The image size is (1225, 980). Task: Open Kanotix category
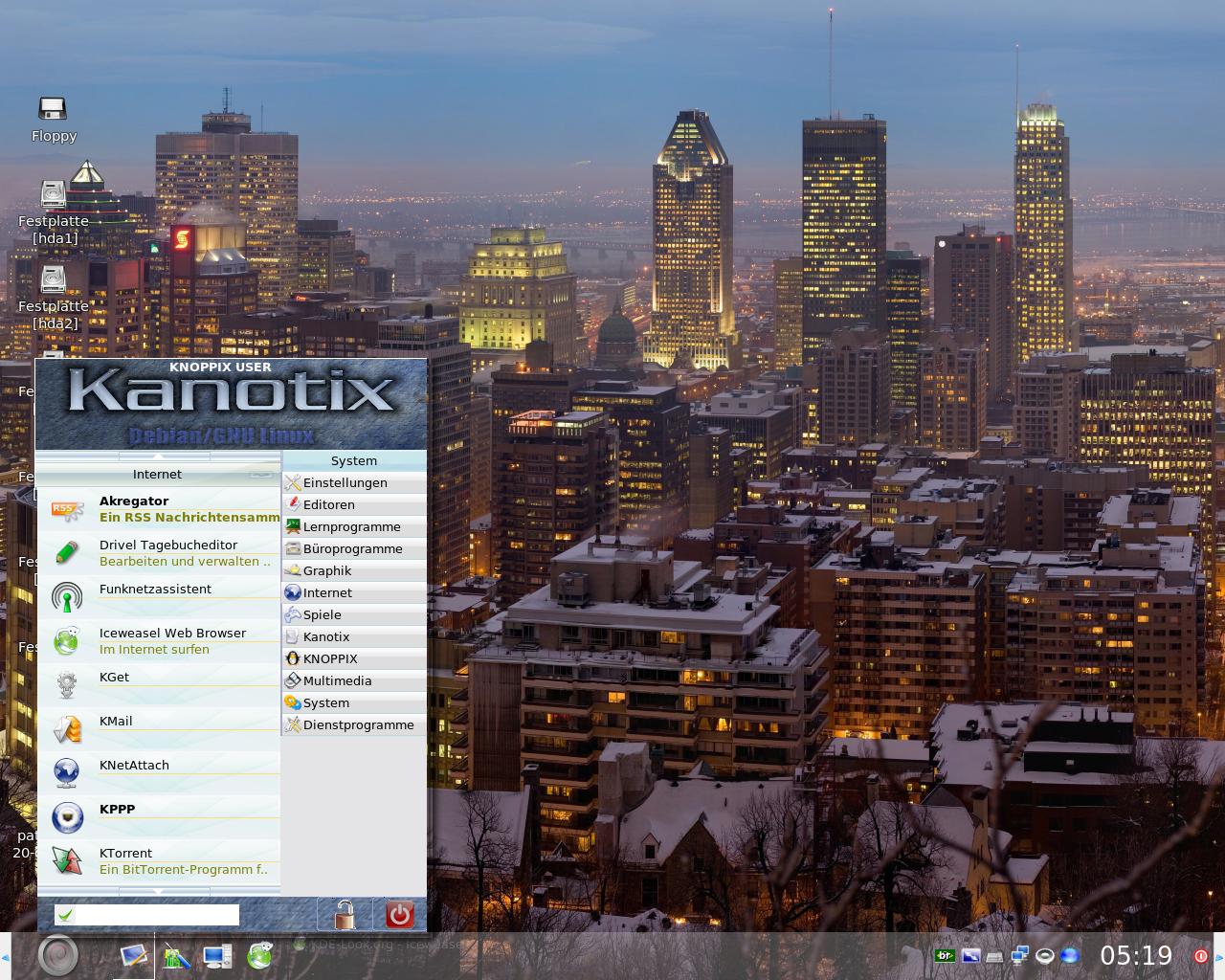(354, 637)
